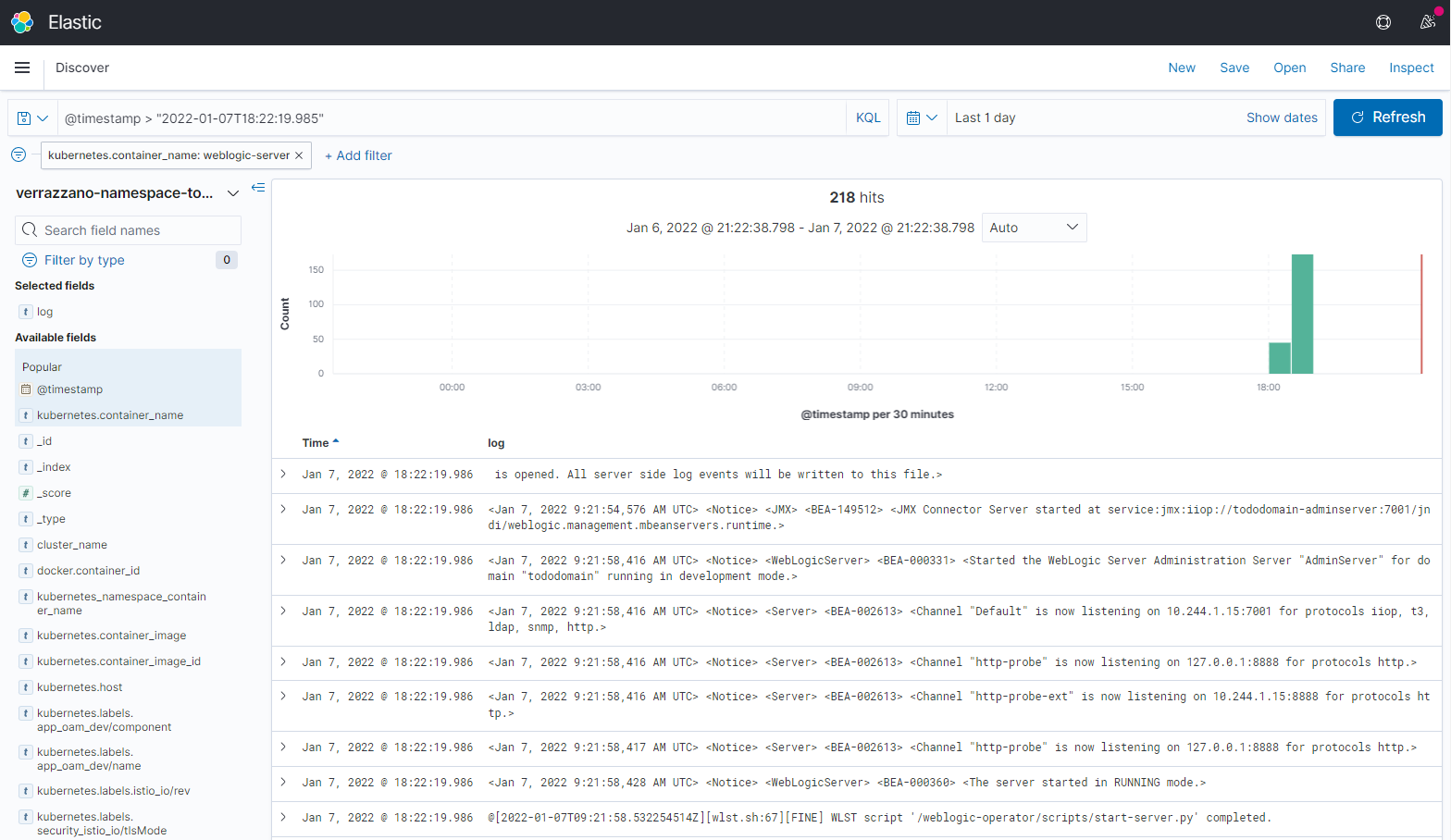Open the Auto interval dropdown
The width and height of the screenshot is (1451, 840).
click(x=1034, y=228)
